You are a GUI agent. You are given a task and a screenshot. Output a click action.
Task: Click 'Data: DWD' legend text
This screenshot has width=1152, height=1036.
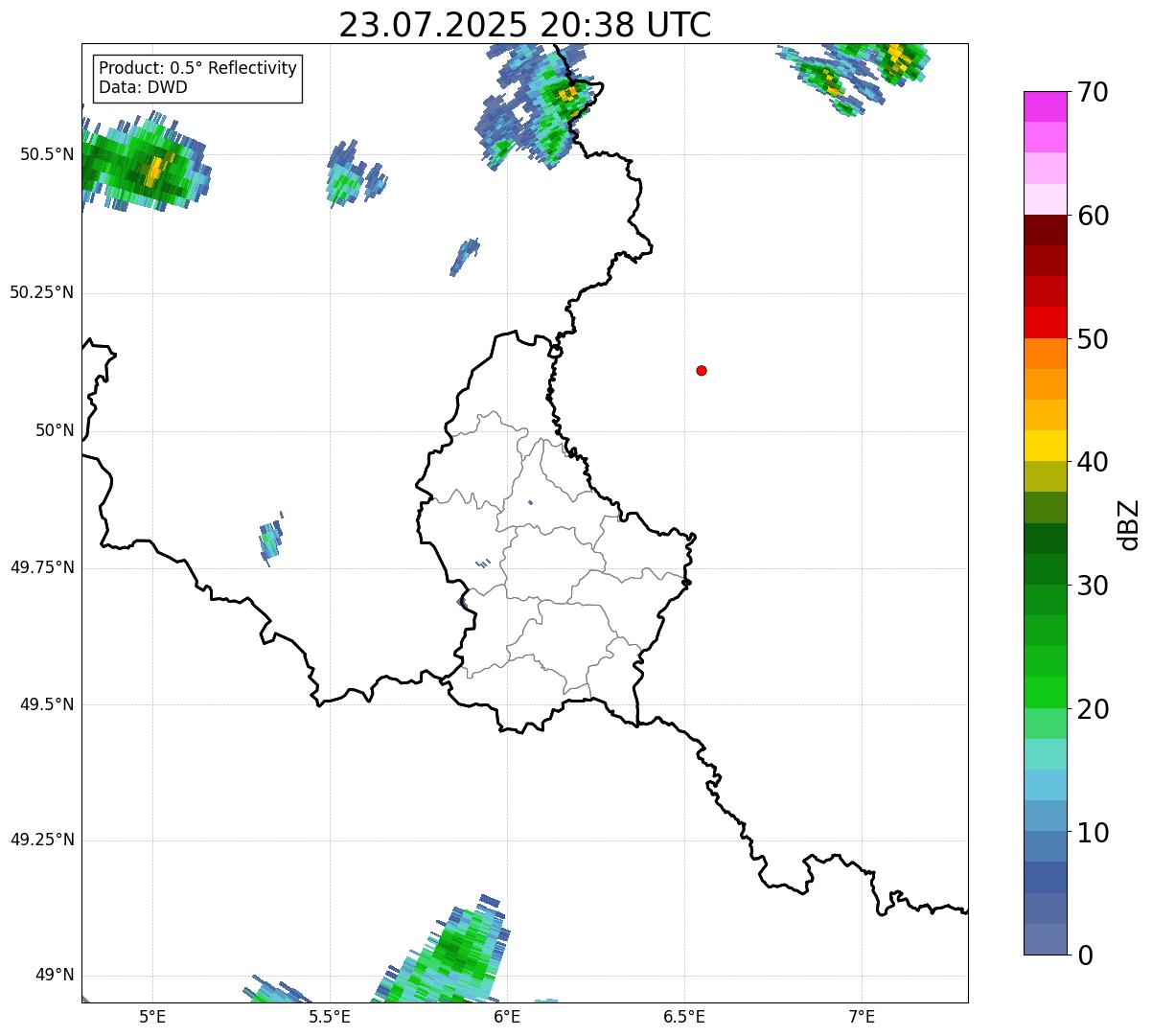(x=143, y=88)
